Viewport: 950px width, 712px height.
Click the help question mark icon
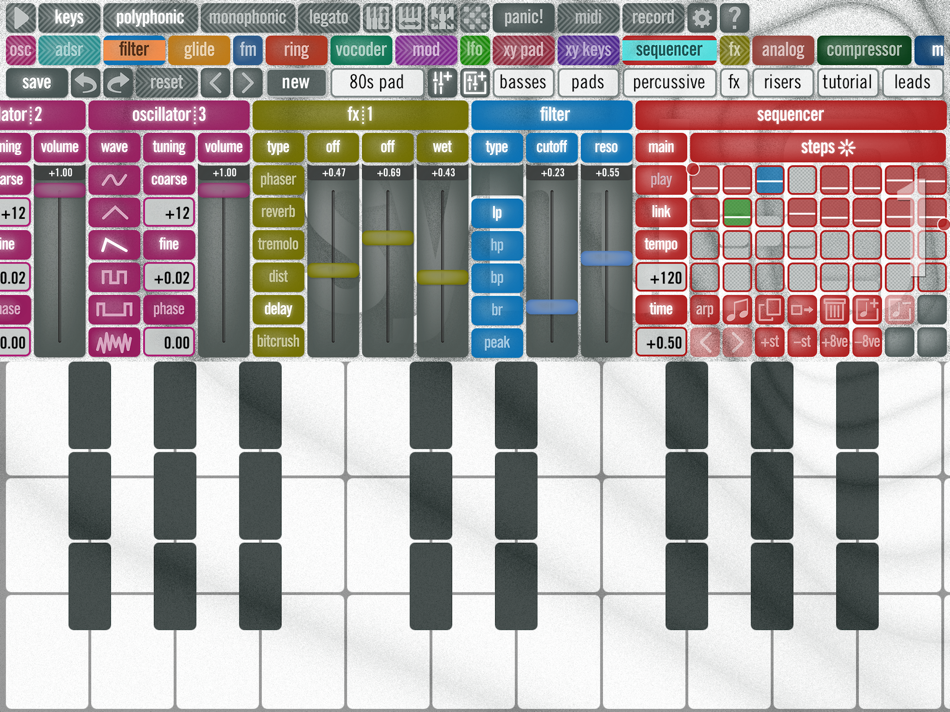[x=736, y=17]
